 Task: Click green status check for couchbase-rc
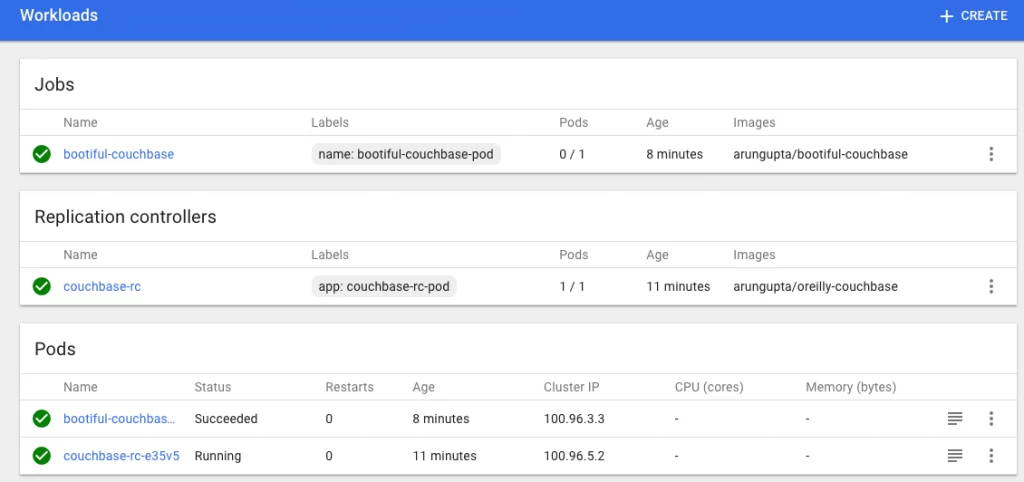click(x=42, y=286)
